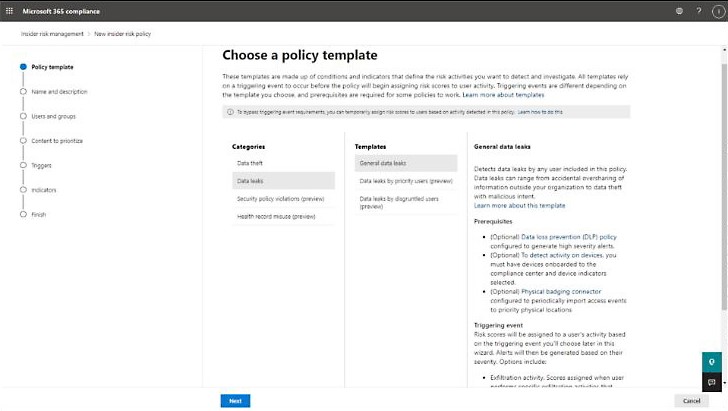Click the Choose a policy template heading
The width and height of the screenshot is (728, 411).
pyautogui.click(x=300, y=55)
